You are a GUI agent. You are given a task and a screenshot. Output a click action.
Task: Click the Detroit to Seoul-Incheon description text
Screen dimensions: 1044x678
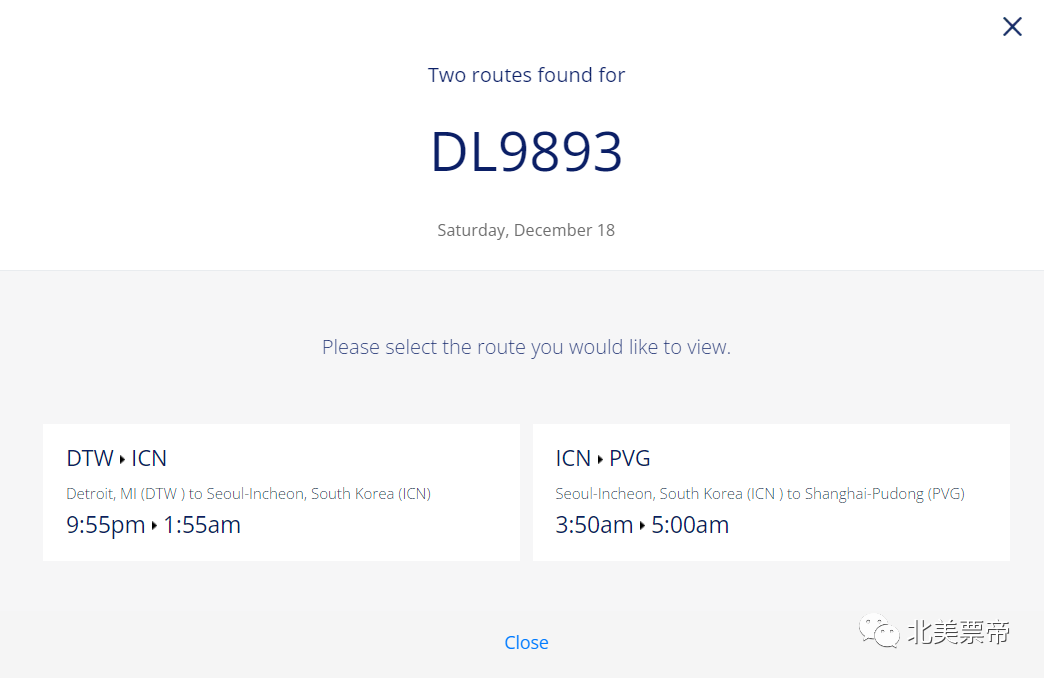(248, 493)
